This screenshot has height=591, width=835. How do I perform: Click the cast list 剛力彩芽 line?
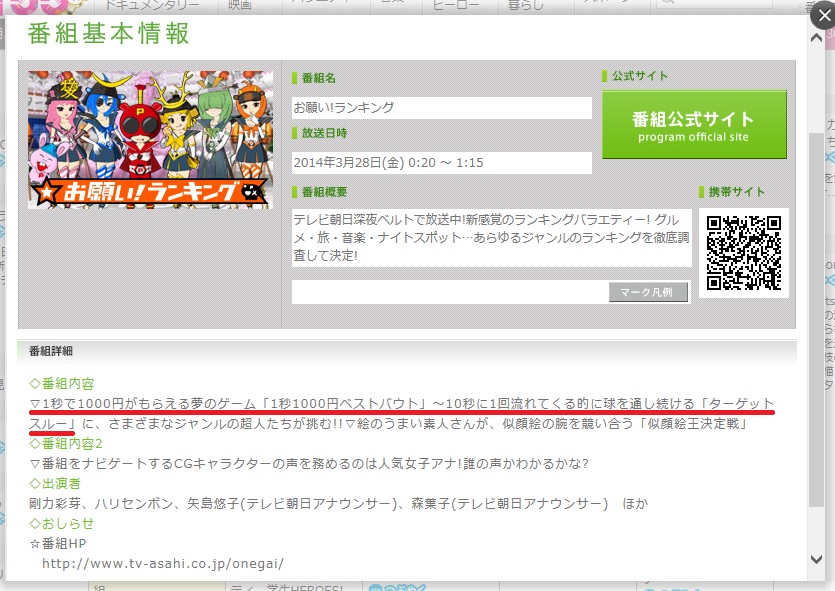(338, 504)
